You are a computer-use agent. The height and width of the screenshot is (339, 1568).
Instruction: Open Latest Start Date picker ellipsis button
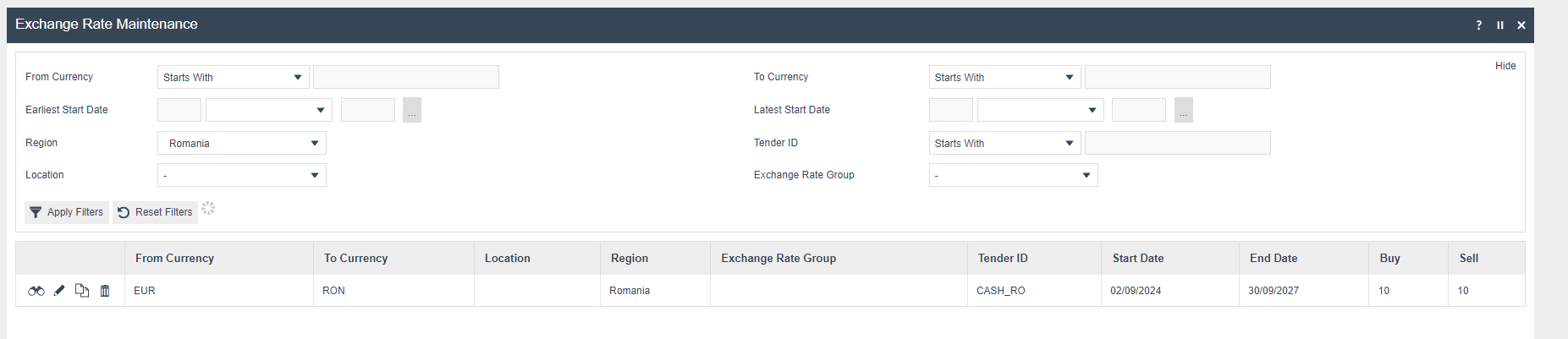[x=1183, y=111]
